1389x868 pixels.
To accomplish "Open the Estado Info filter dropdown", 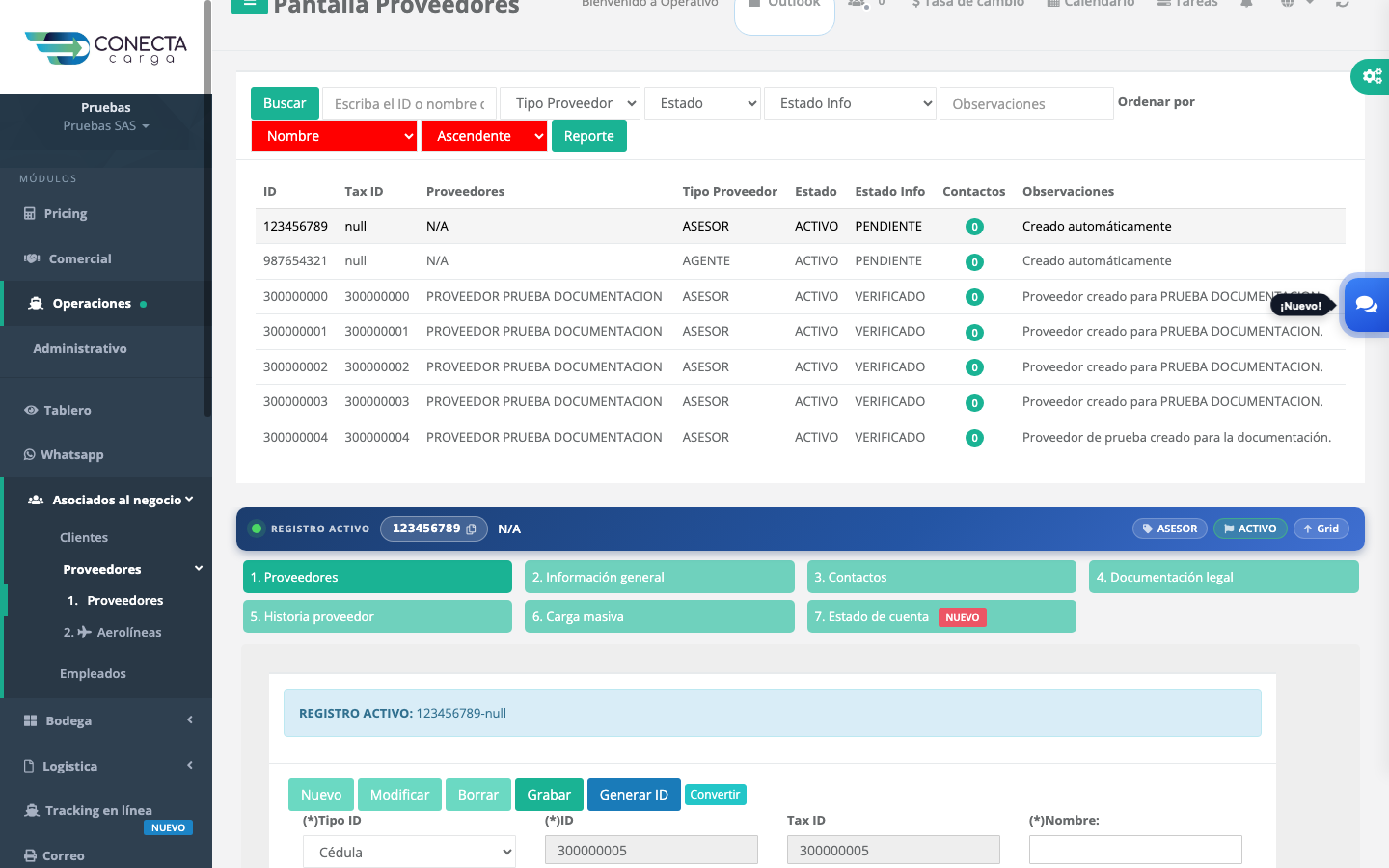I will pyautogui.click(x=850, y=103).
